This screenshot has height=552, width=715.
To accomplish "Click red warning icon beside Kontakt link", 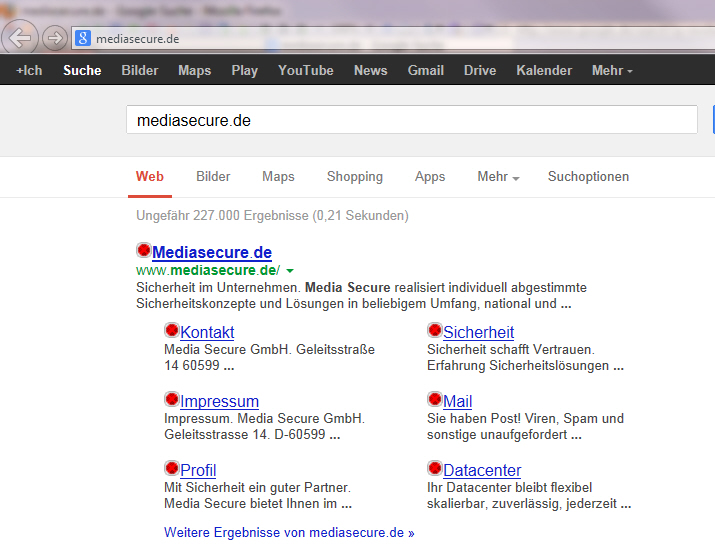I will pyautogui.click(x=172, y=330).
